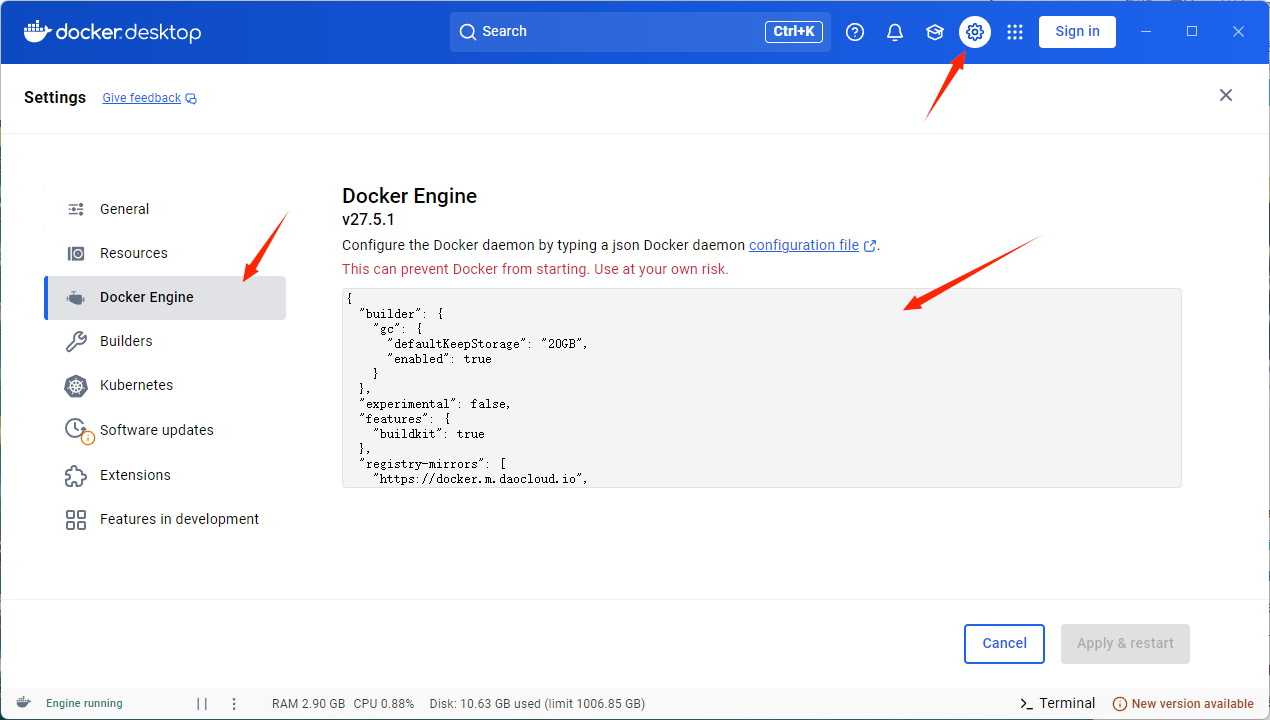Click the "registry-mirrors" line
The image size is (1270, 720).
pos(433,464)
